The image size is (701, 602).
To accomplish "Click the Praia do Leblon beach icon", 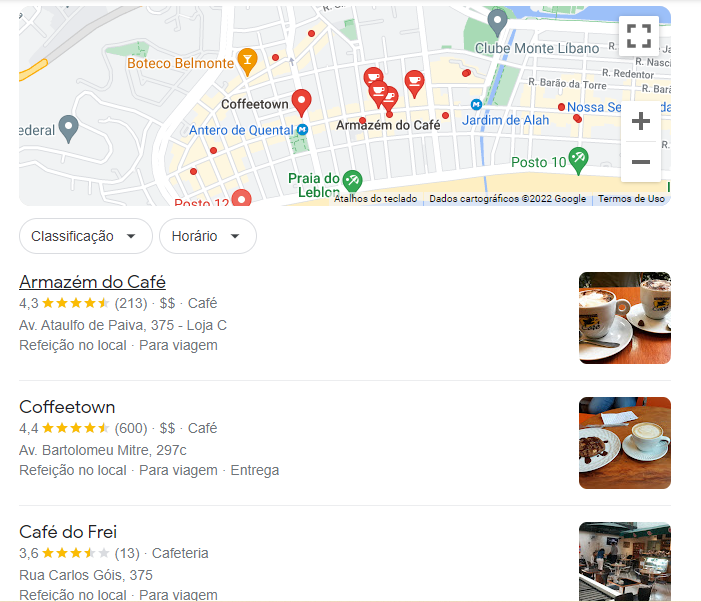I will [352, 182].
